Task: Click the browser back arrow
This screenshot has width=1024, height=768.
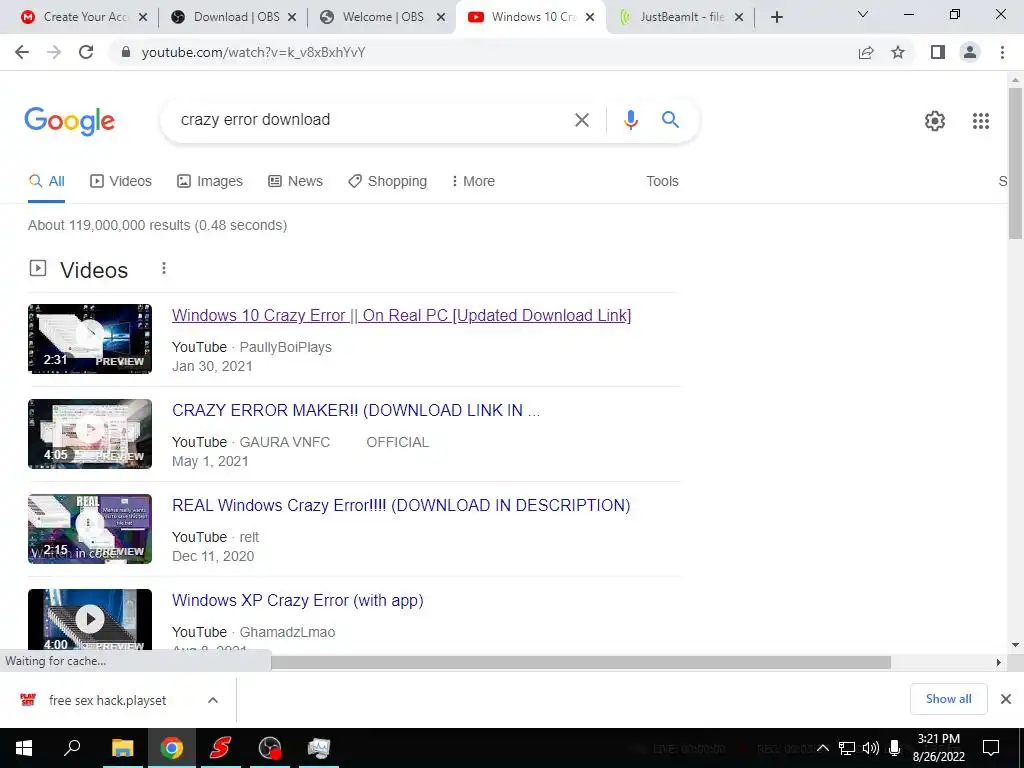Action: (22, 52)
